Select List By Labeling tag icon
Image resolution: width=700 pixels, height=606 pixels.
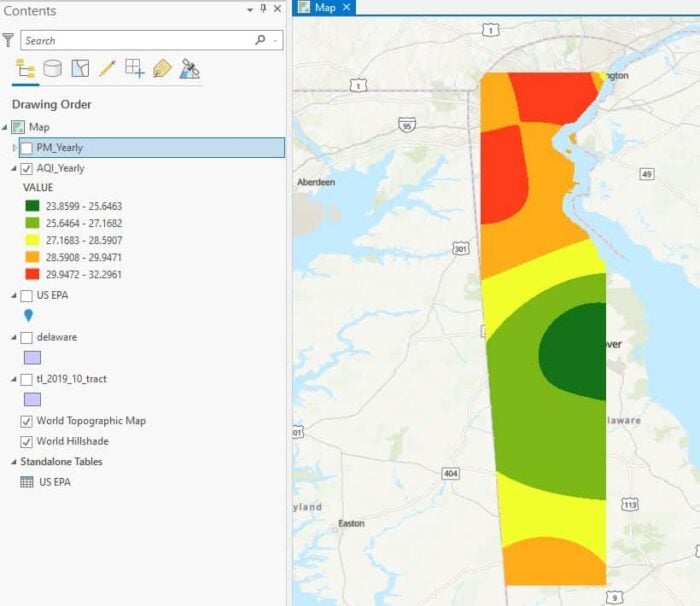pos(162,68)
